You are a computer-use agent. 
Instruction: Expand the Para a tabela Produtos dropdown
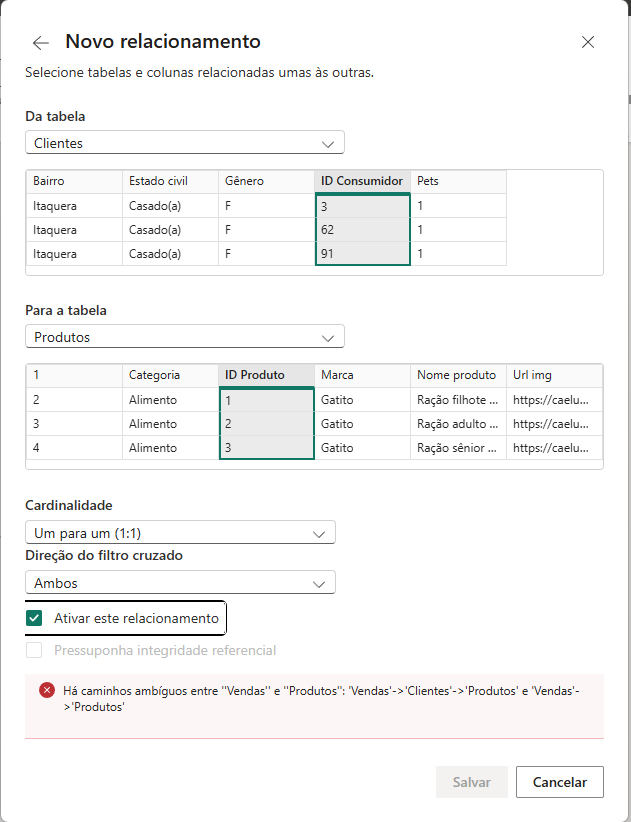tap(184, 337)
